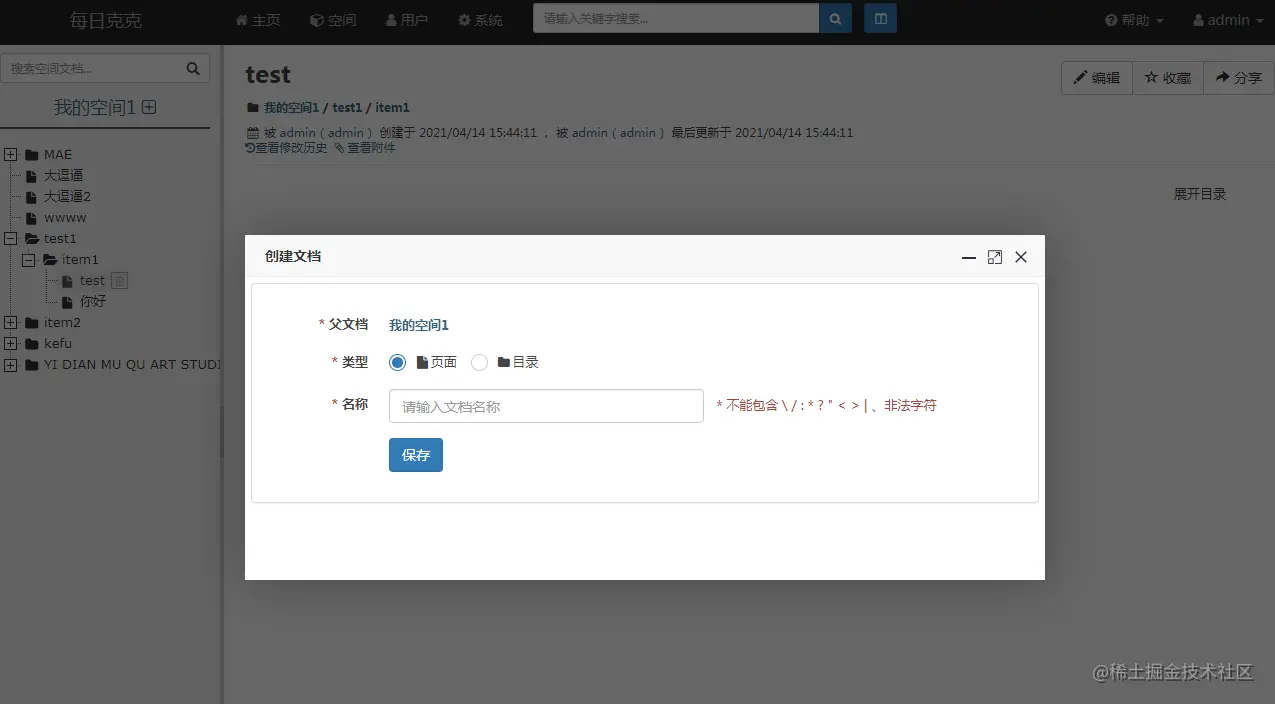Image resolution: width=1275 pixels, height=704 pixels.
Task: Click the 每日克克 site logo
Action: tap(106, 20)
